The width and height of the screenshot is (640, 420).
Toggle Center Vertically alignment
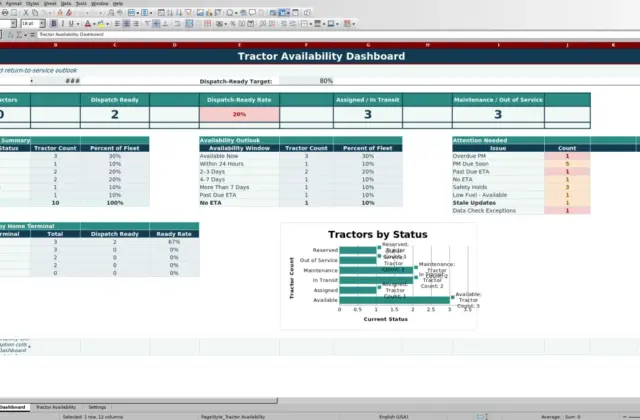(156, 24)
